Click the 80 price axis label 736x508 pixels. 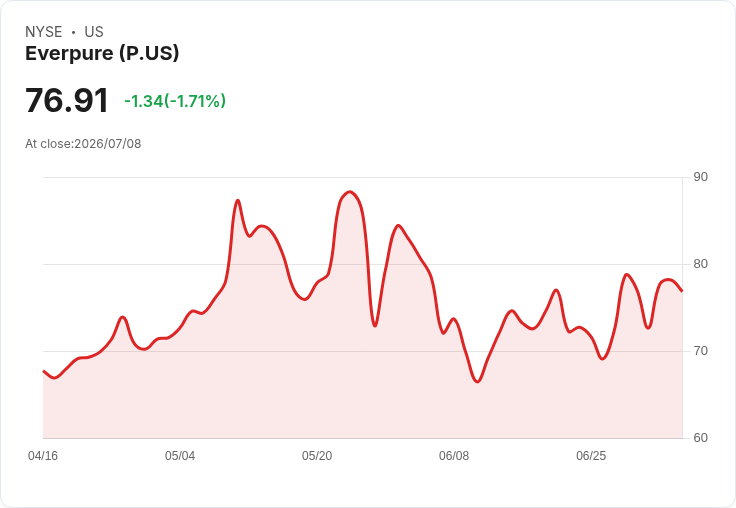(x=700, y=264)
